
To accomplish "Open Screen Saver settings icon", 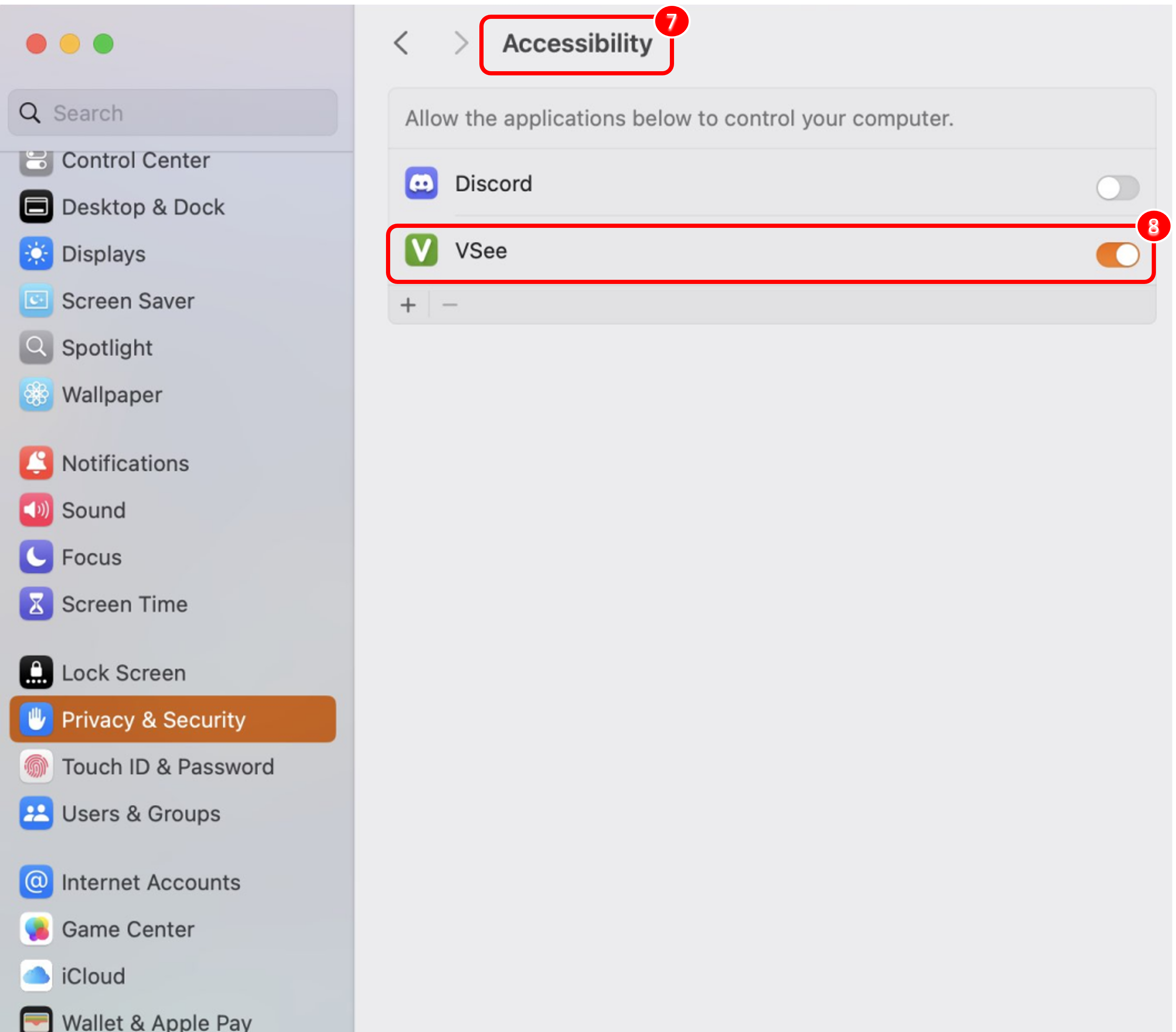I will pos(36,300).
